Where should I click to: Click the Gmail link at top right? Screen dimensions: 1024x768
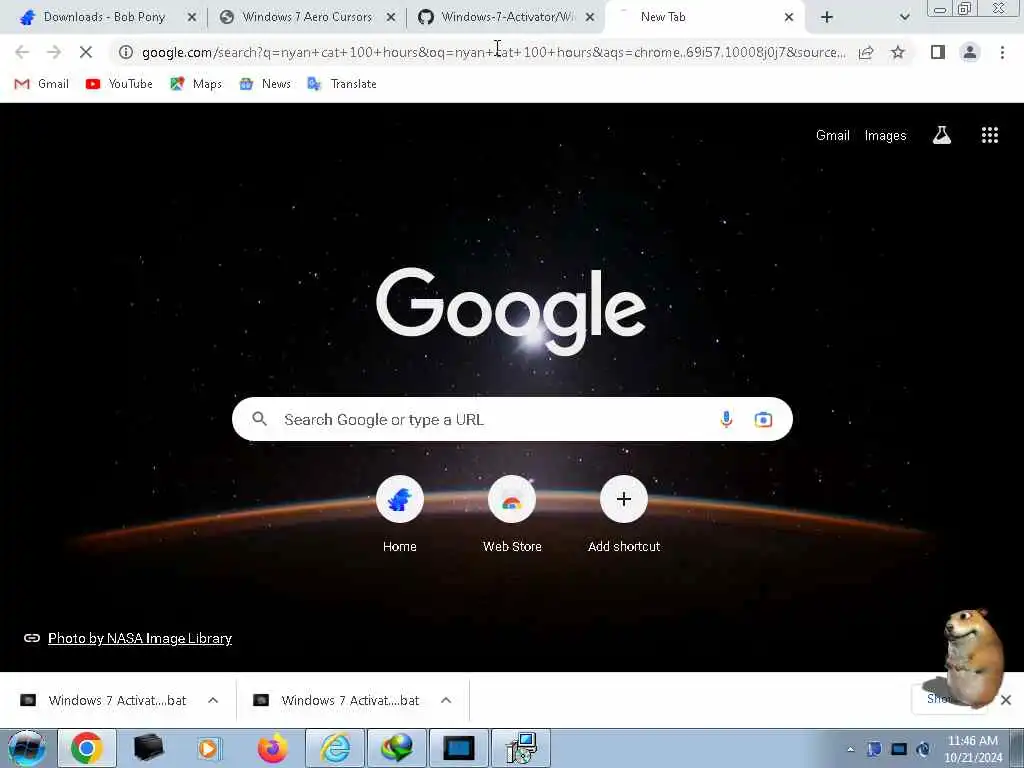833,135
